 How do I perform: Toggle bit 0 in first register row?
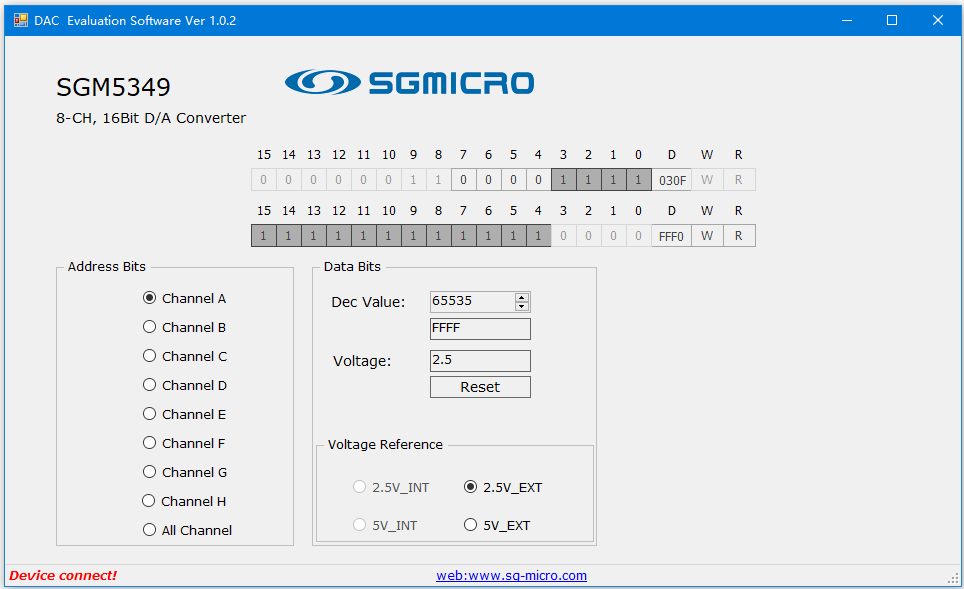[x=639, y=180]
